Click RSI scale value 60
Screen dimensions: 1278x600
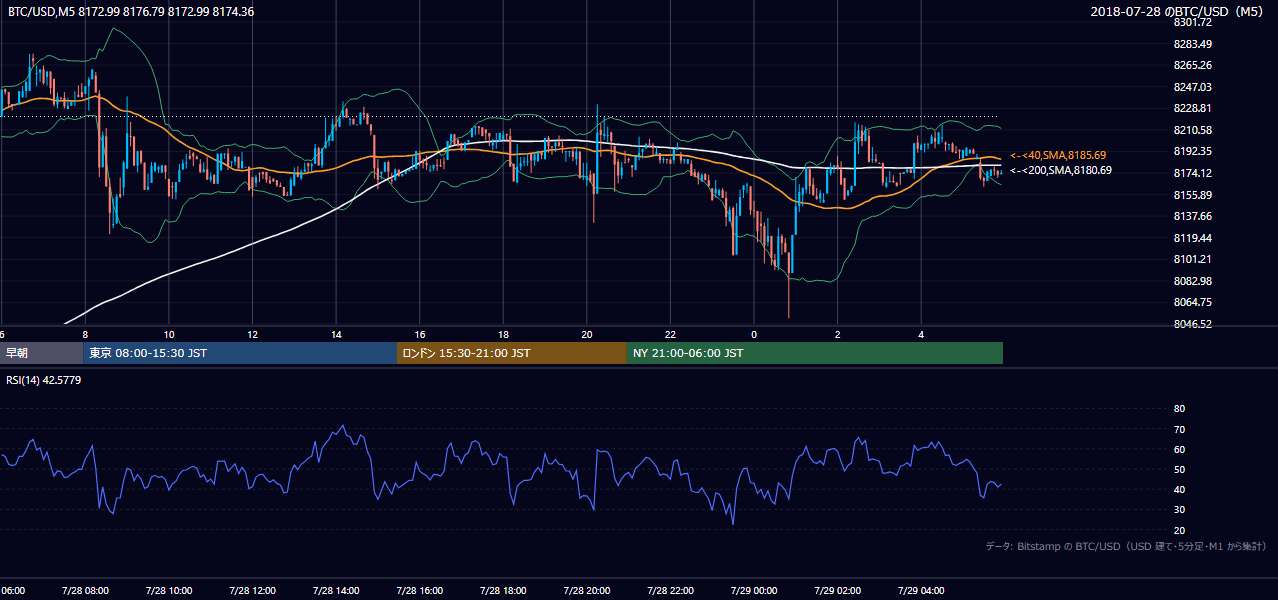1179,450
